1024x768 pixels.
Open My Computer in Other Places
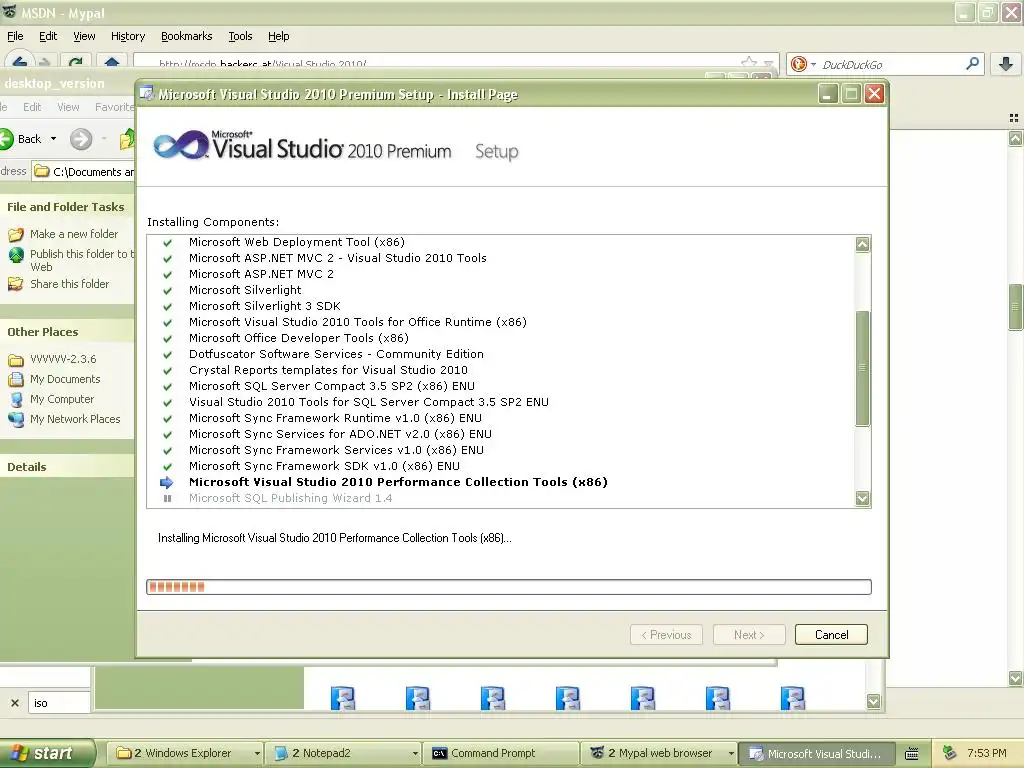pyautogui.click(x=61, y=399)
